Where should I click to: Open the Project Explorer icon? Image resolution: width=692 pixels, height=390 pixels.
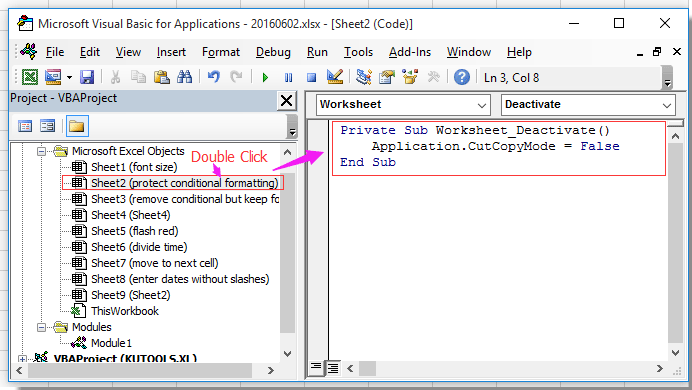(363, 77)
